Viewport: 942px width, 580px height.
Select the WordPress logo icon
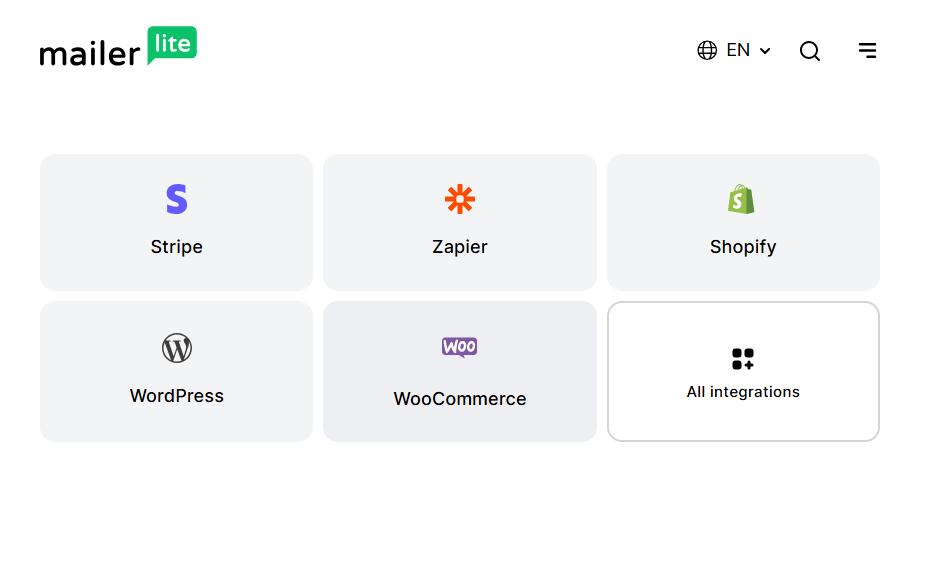[176, 349]
